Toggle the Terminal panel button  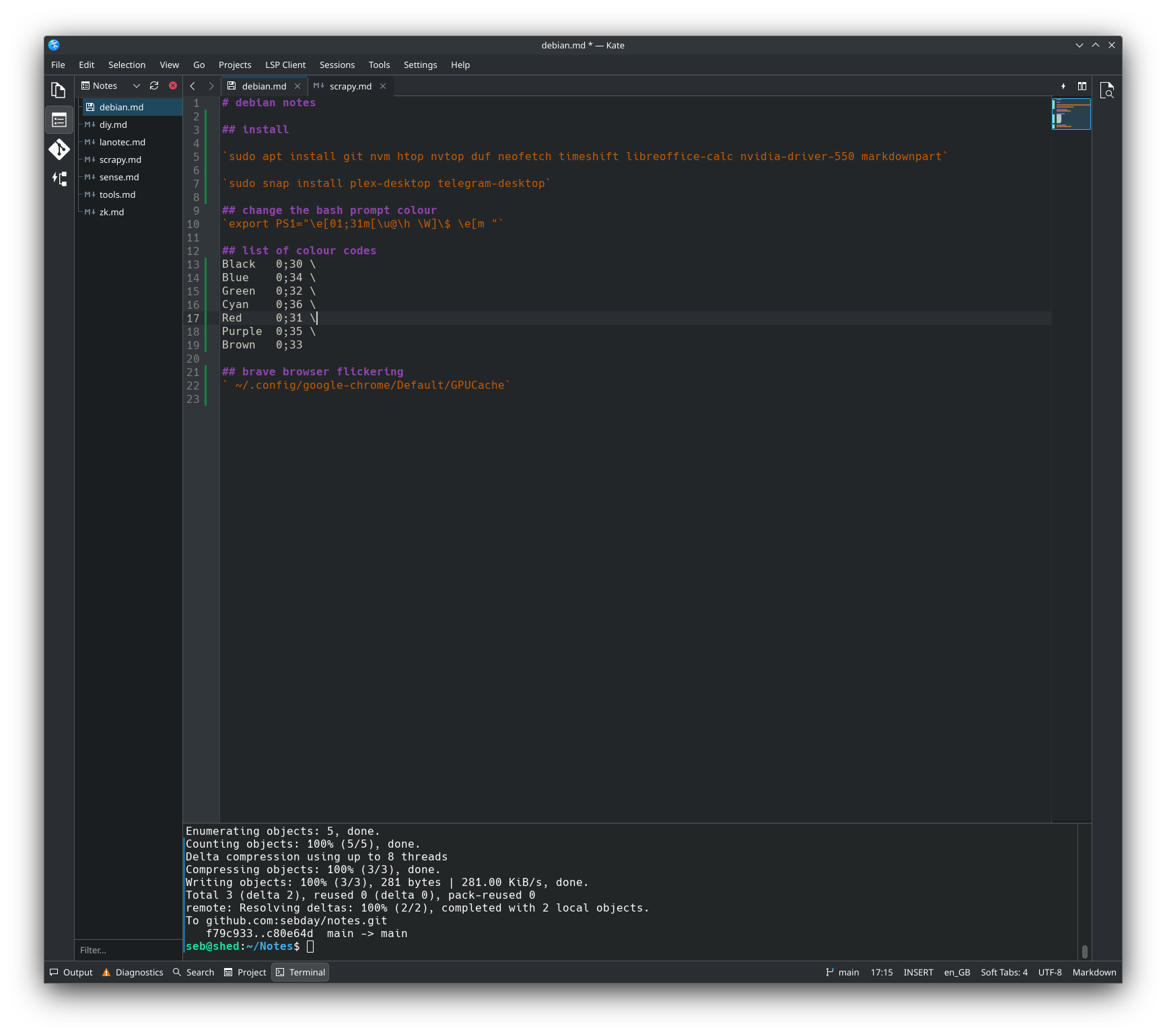click(x=300, y=972)
